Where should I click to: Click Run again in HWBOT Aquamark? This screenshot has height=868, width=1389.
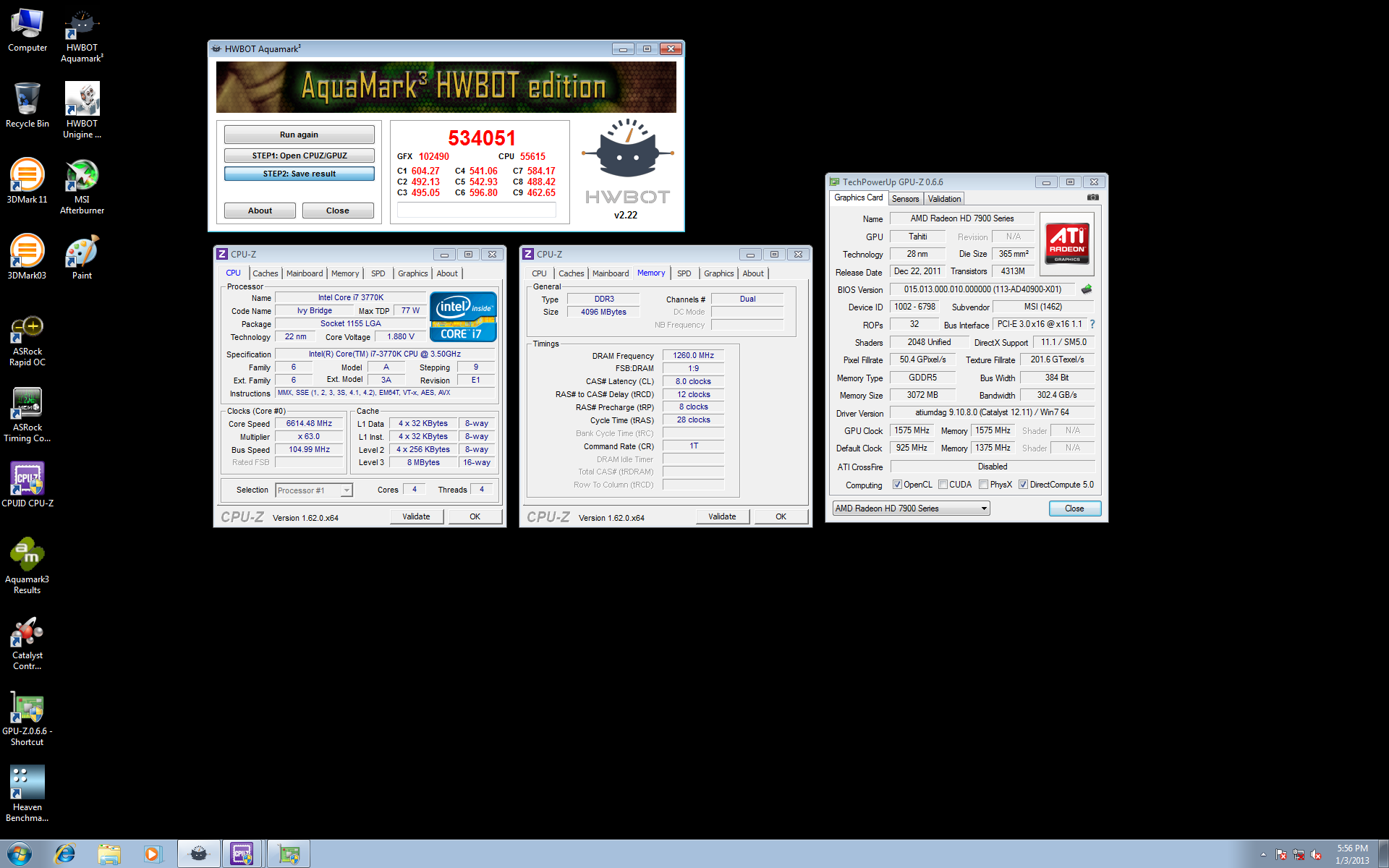[299, 135]
